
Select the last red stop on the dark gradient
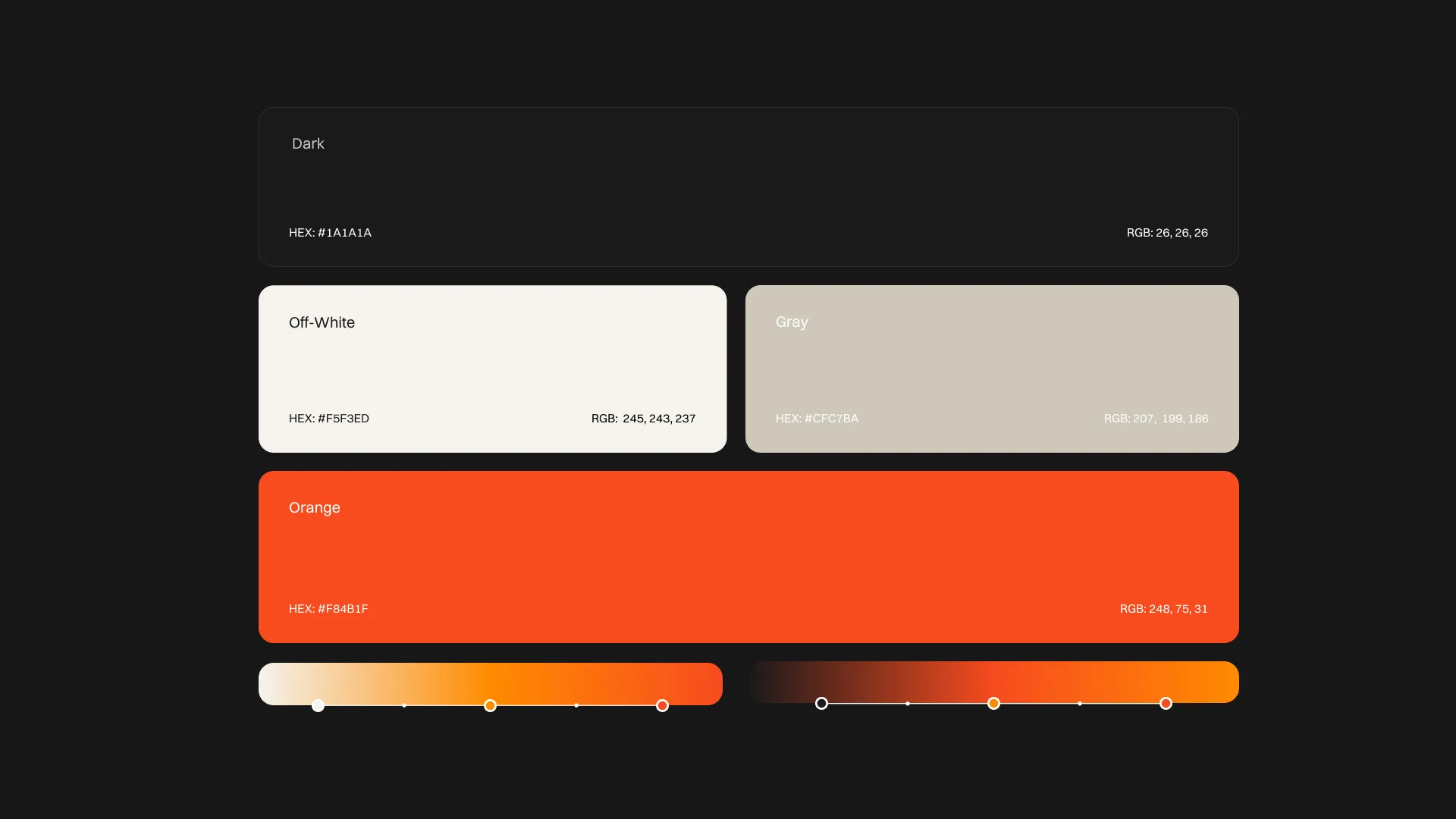pyautogui.click(x=1166, y=704)
